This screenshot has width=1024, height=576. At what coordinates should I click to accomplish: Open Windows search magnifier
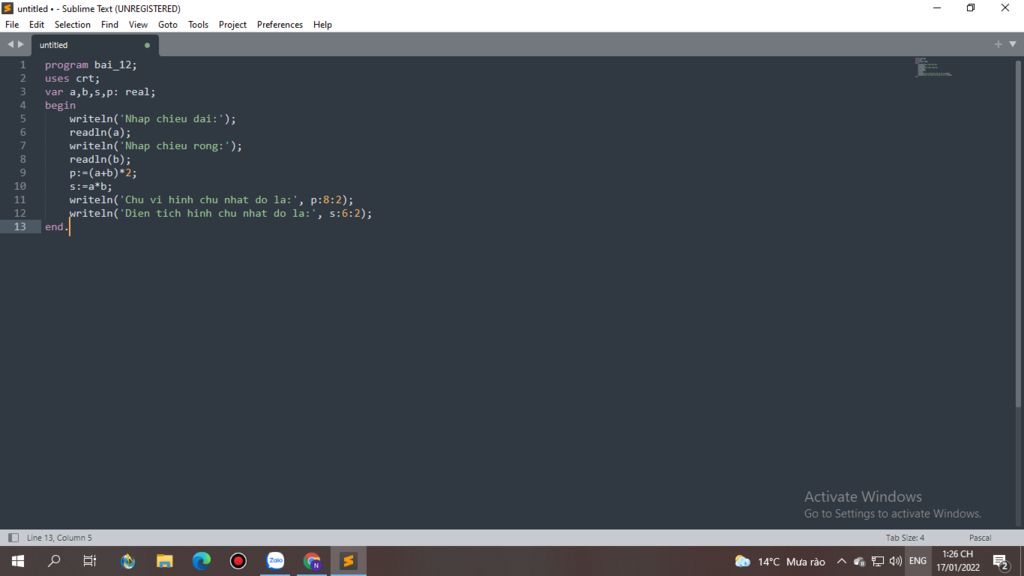[54, 561]
